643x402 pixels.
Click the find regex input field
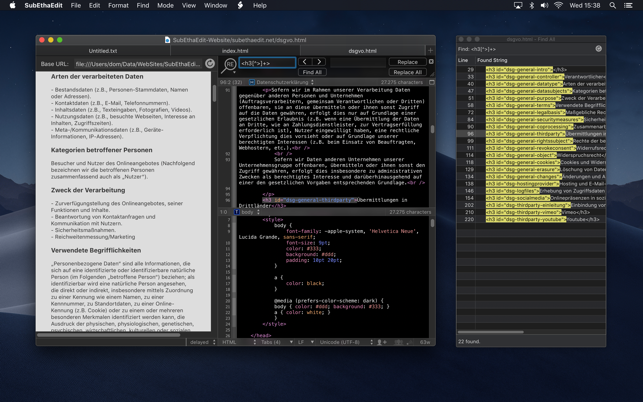267,63
